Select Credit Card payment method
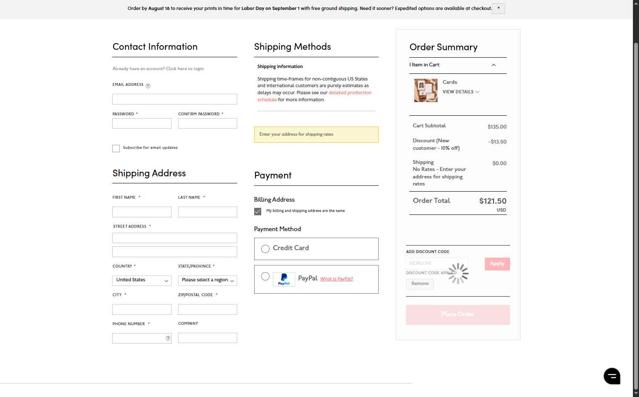 click(265, 248)
